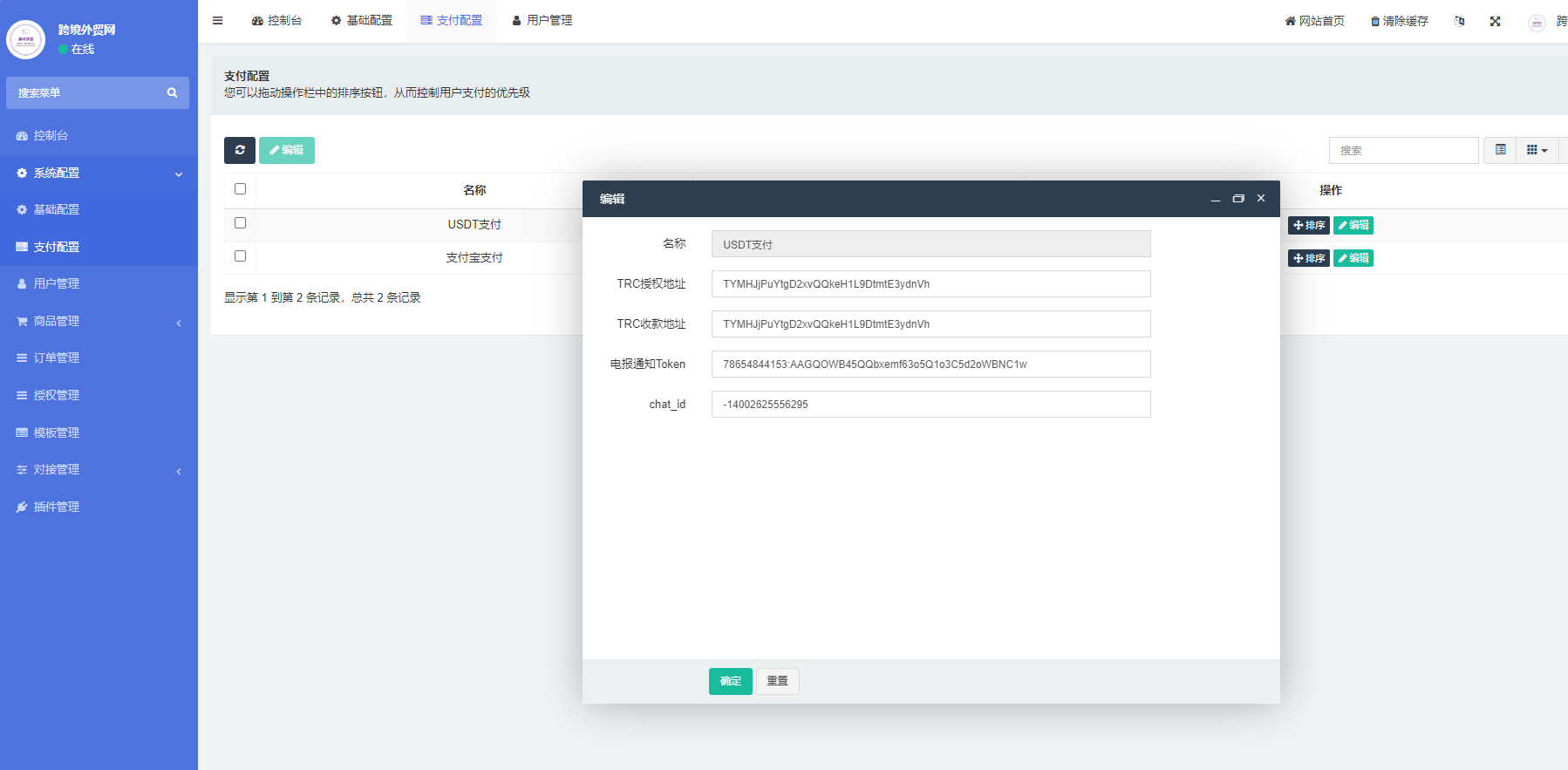Open the columns dropdown grid button

1537,150
